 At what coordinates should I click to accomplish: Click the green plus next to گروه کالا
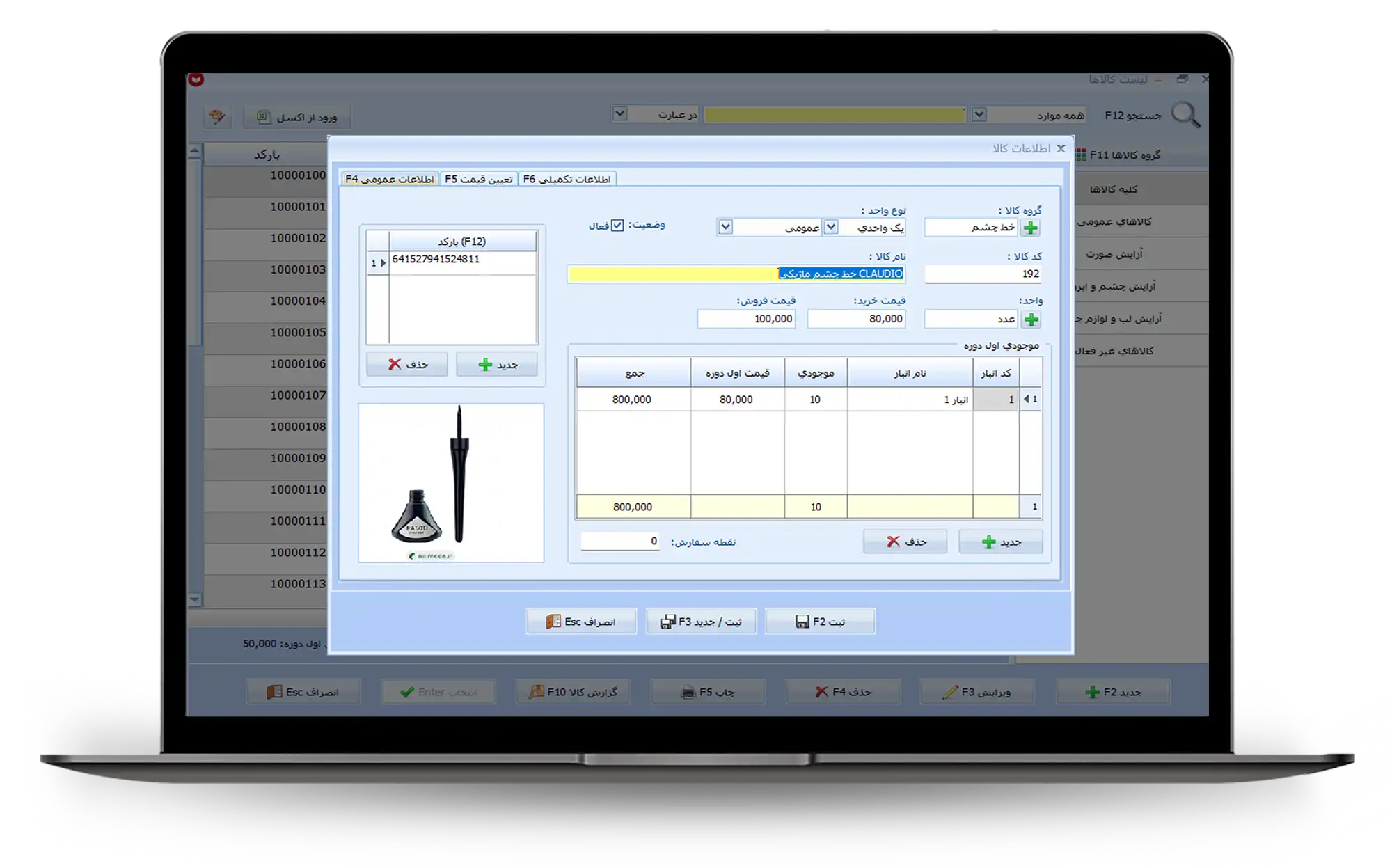pos(1031,228)
